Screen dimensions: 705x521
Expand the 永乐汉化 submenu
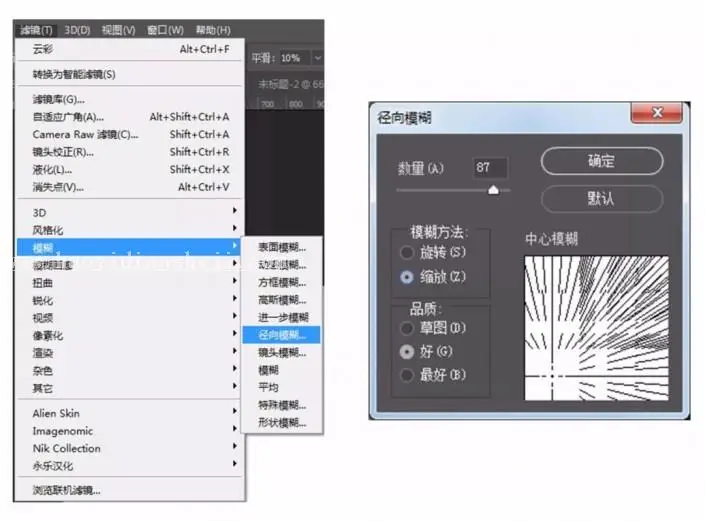pyautogui.click(x=130, y=466)
